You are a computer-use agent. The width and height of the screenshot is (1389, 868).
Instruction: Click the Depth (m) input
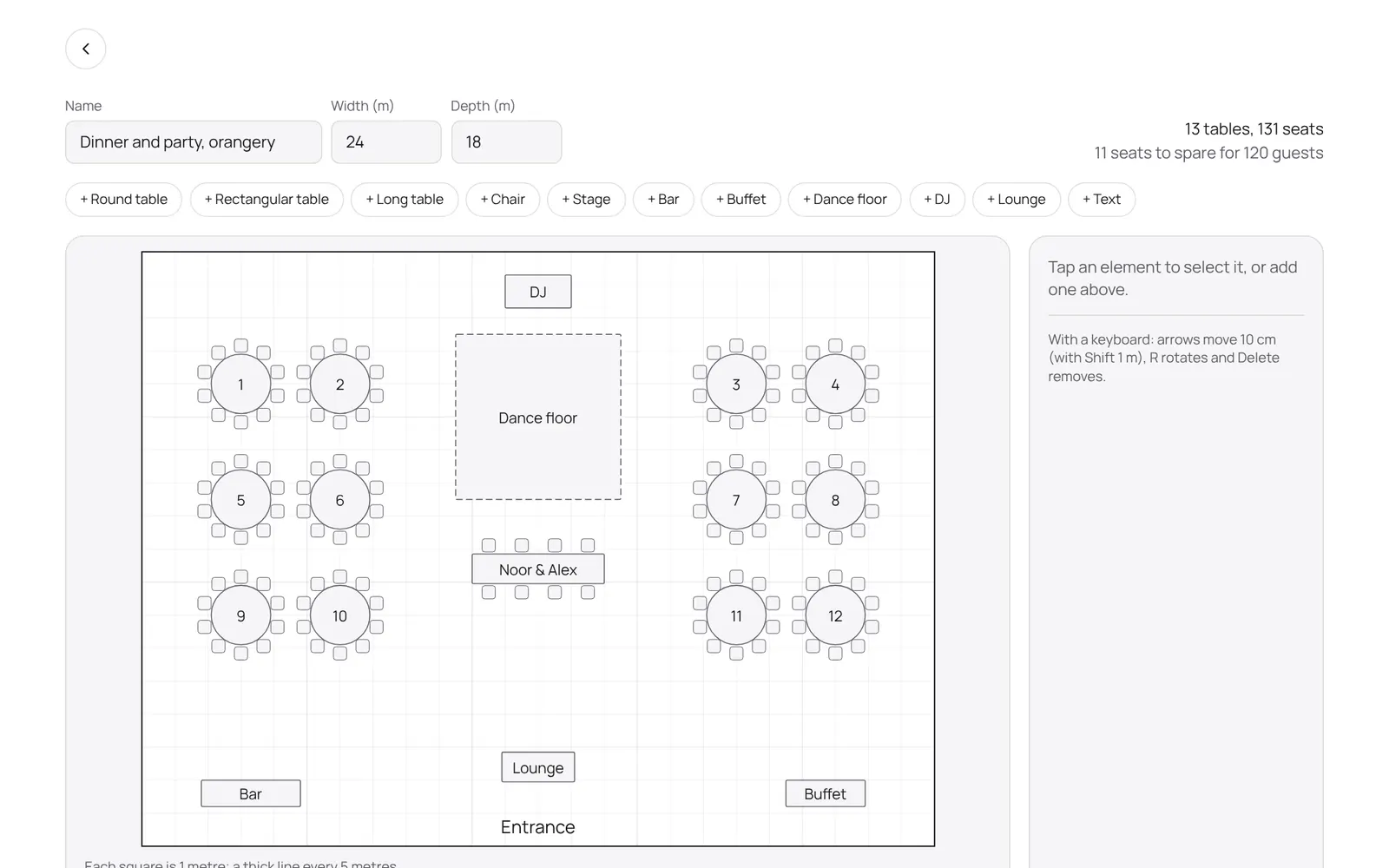click(x=506, y=141)
